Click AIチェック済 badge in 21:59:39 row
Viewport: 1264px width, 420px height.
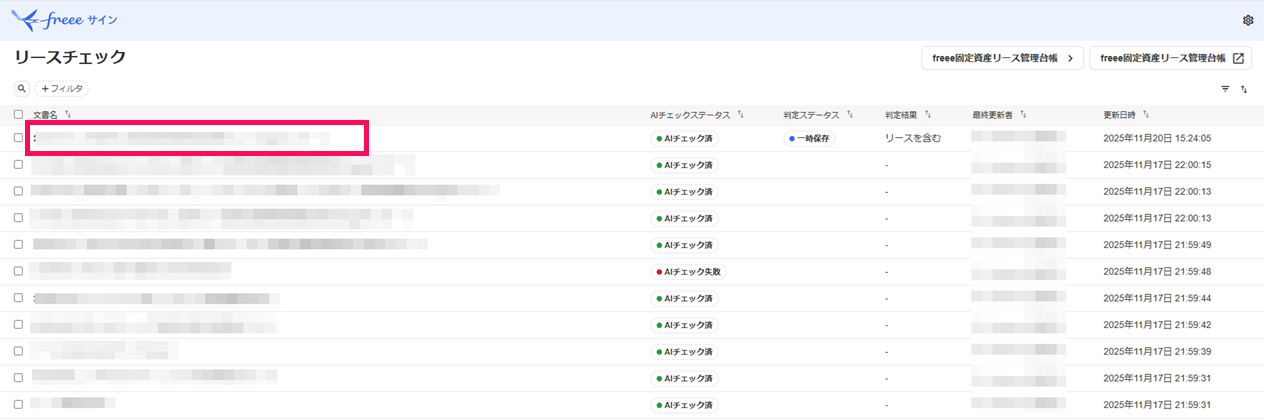[684, 351]
